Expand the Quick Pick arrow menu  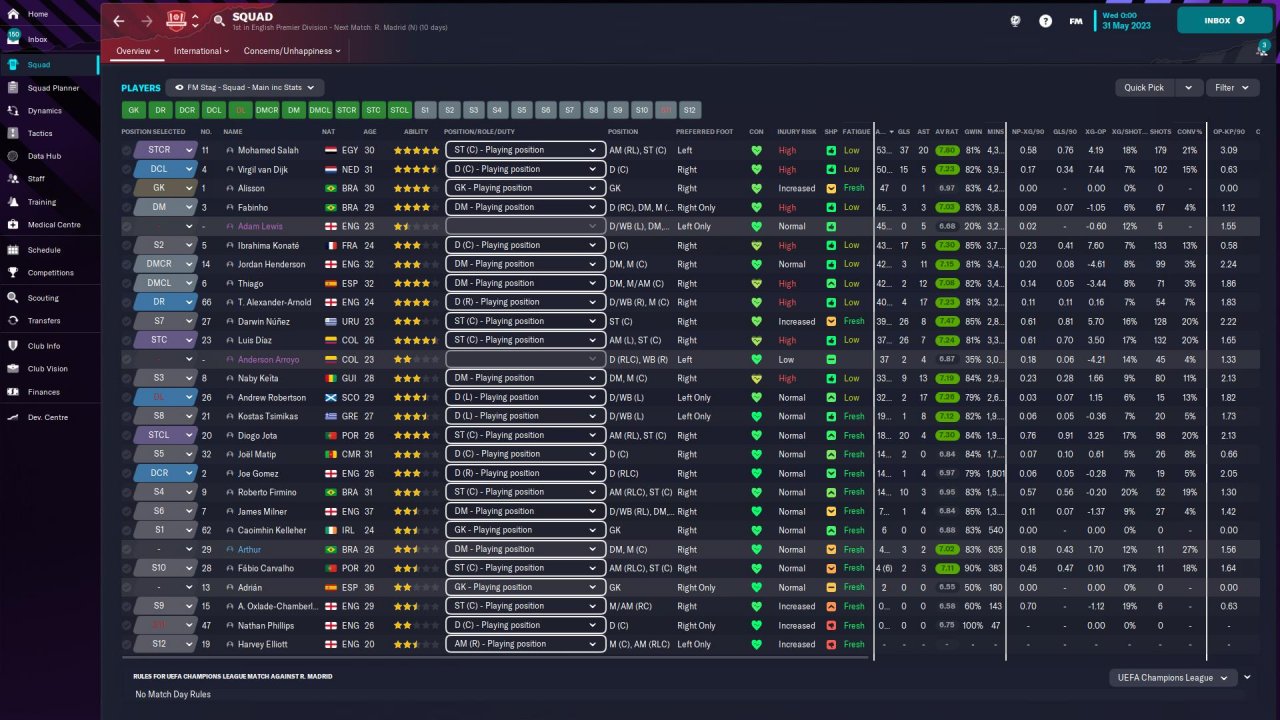tap(1188, 88)
